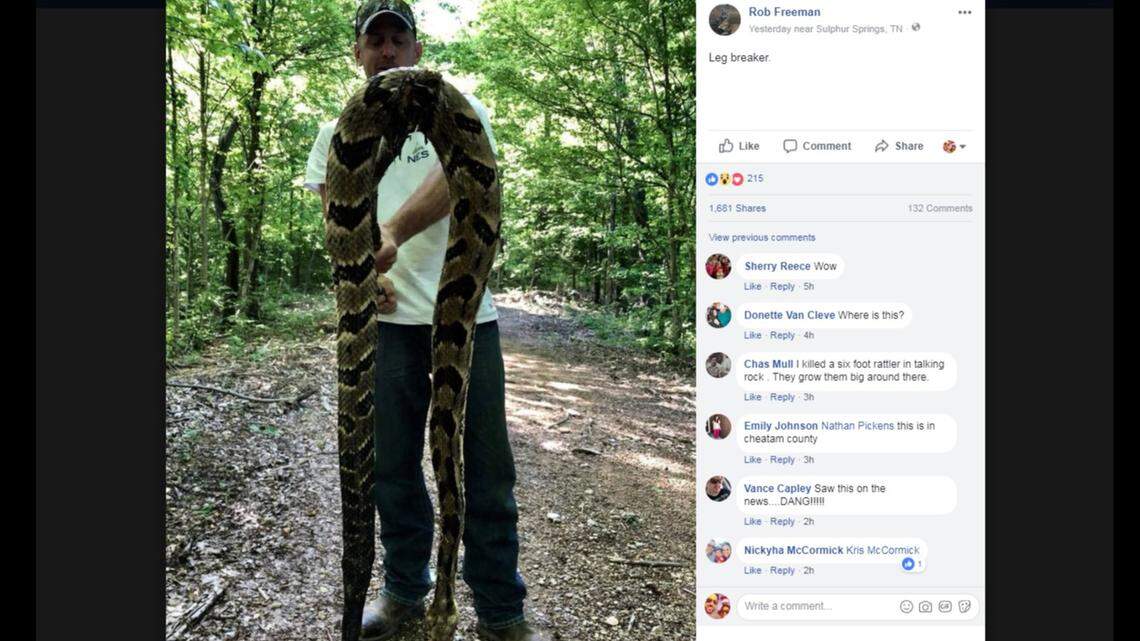The height and width of the screenshot is (641, 1140).
Task: Click Rob Freeman's profile picture thumbnail
Action: coord(724,19)
